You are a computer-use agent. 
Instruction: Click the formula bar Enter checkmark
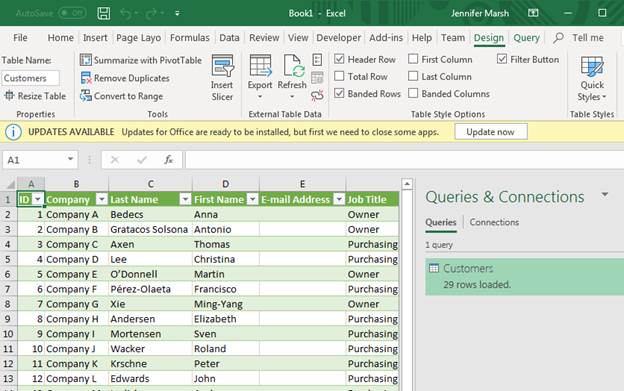pyautogui.click(x=142, y=160)
